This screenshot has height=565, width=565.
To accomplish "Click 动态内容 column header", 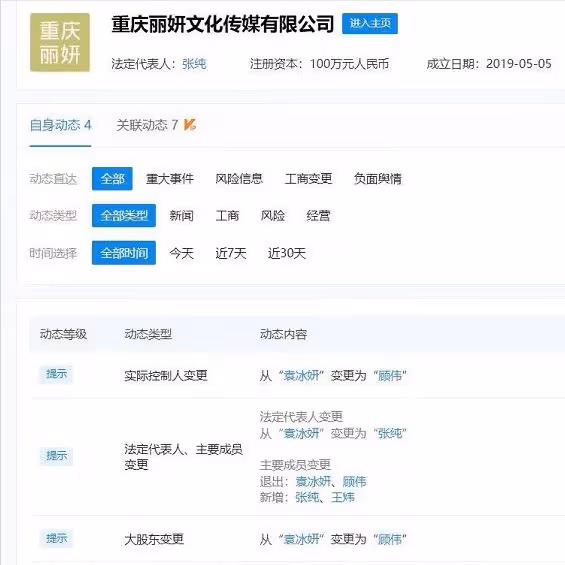I will pyautogui.click(x=283, y=334).
